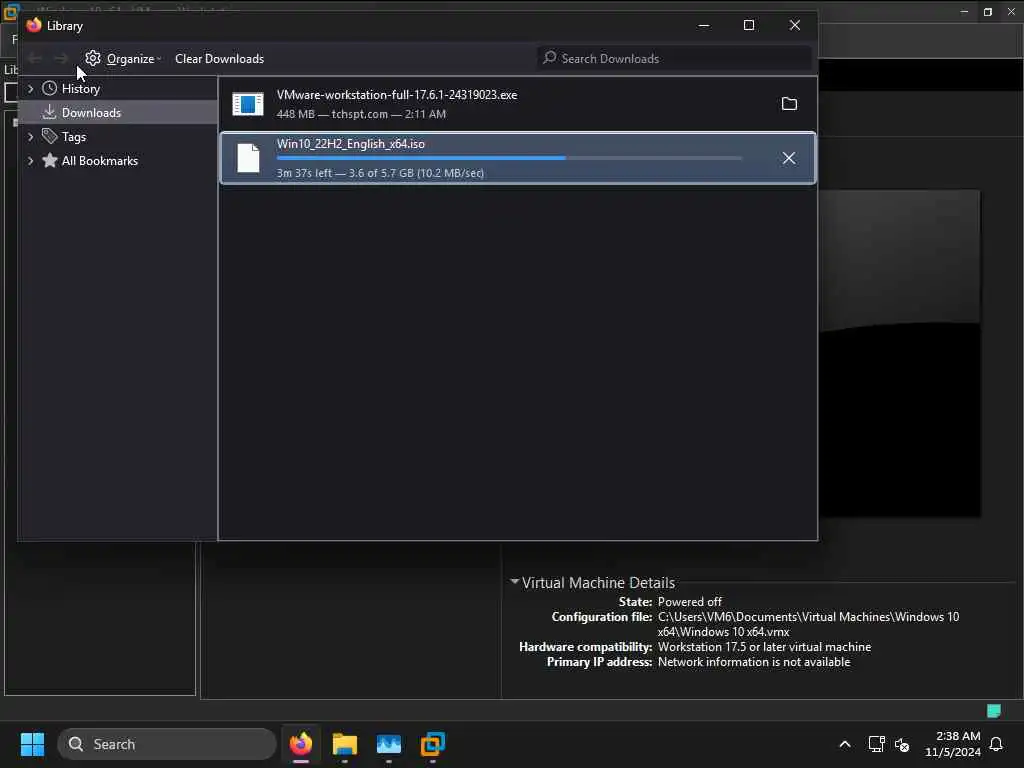Click 'Network information is not available' text
The width and height of the screenshot is (1024, 768).
click(x=754, y=662)
